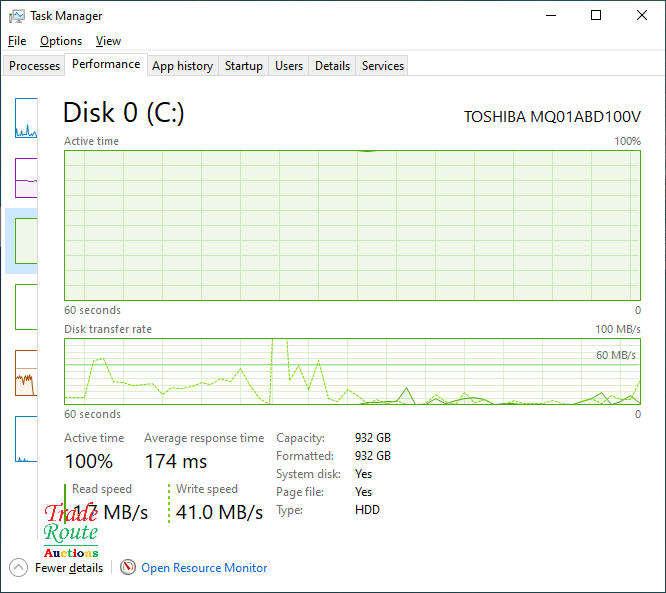This screenshot has height=593, width=666.
Task: Open the Options menu
Action: coord(61,41)
